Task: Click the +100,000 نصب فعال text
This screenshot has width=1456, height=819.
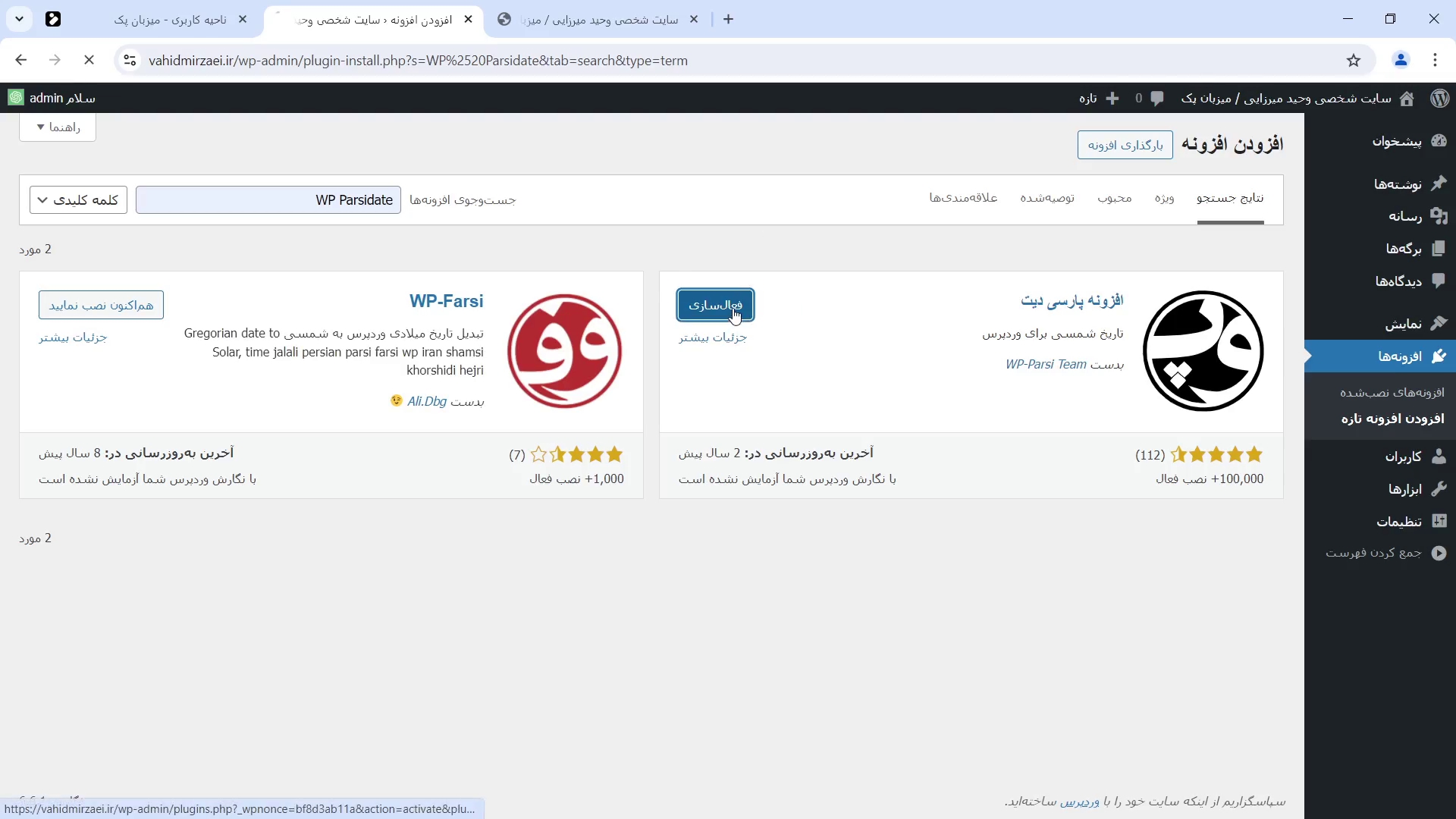Action: pos(1209,479)
